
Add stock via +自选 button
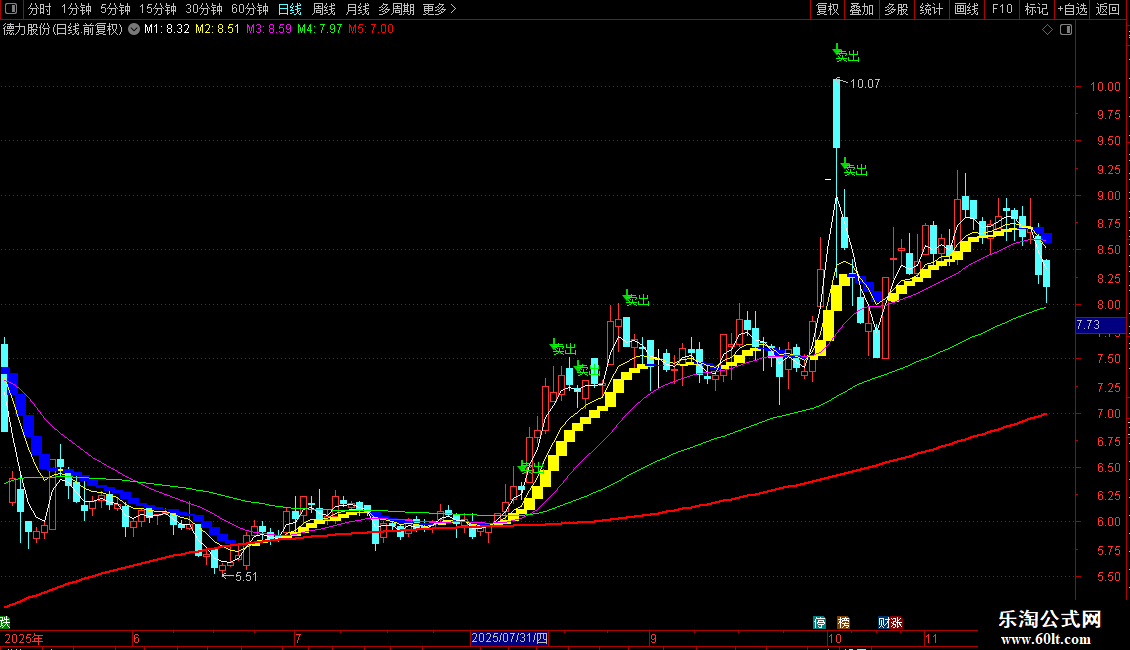pos(1072,9)
